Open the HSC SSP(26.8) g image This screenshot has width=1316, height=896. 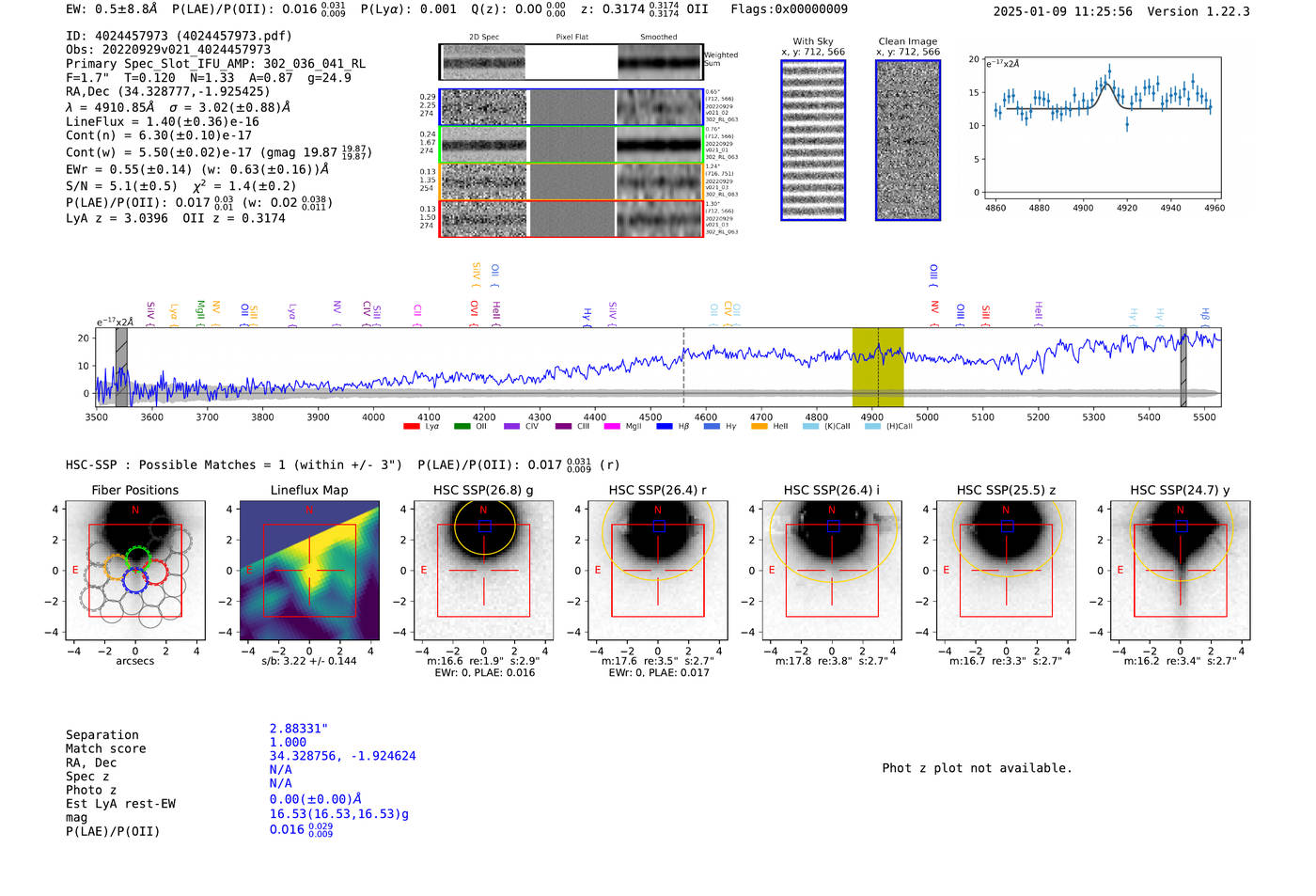483,571
